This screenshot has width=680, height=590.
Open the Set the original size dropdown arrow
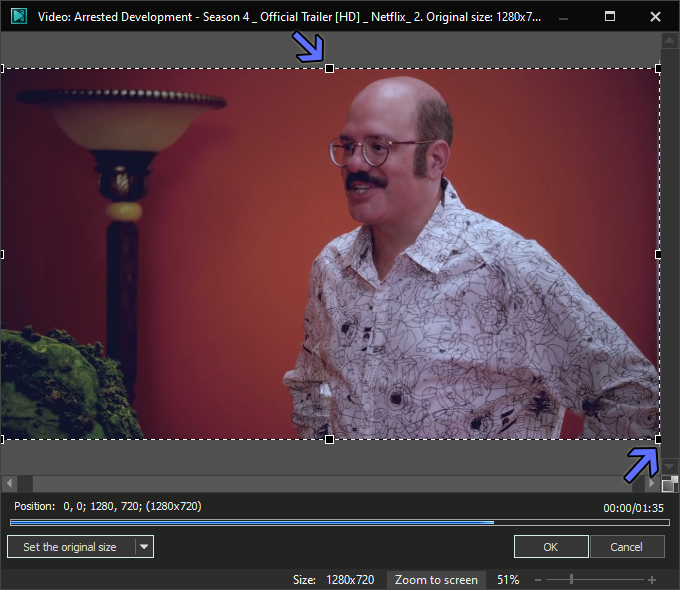pyautogui.click(x=144, y=547)
